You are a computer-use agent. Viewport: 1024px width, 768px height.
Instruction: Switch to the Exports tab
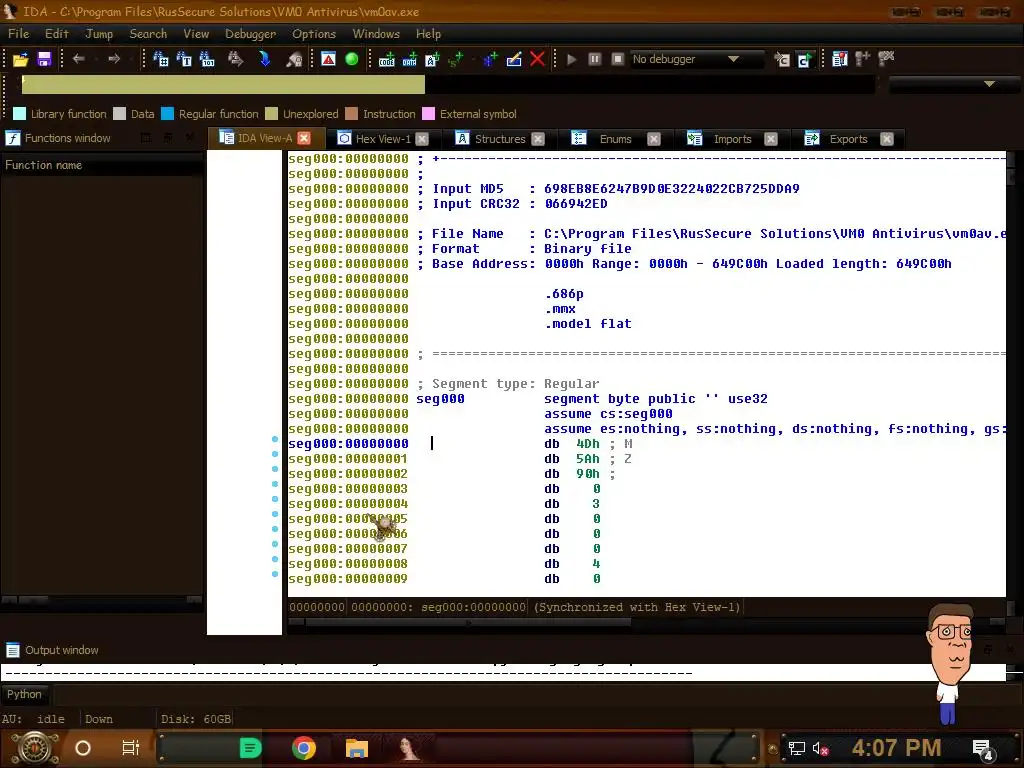(848, 139)
